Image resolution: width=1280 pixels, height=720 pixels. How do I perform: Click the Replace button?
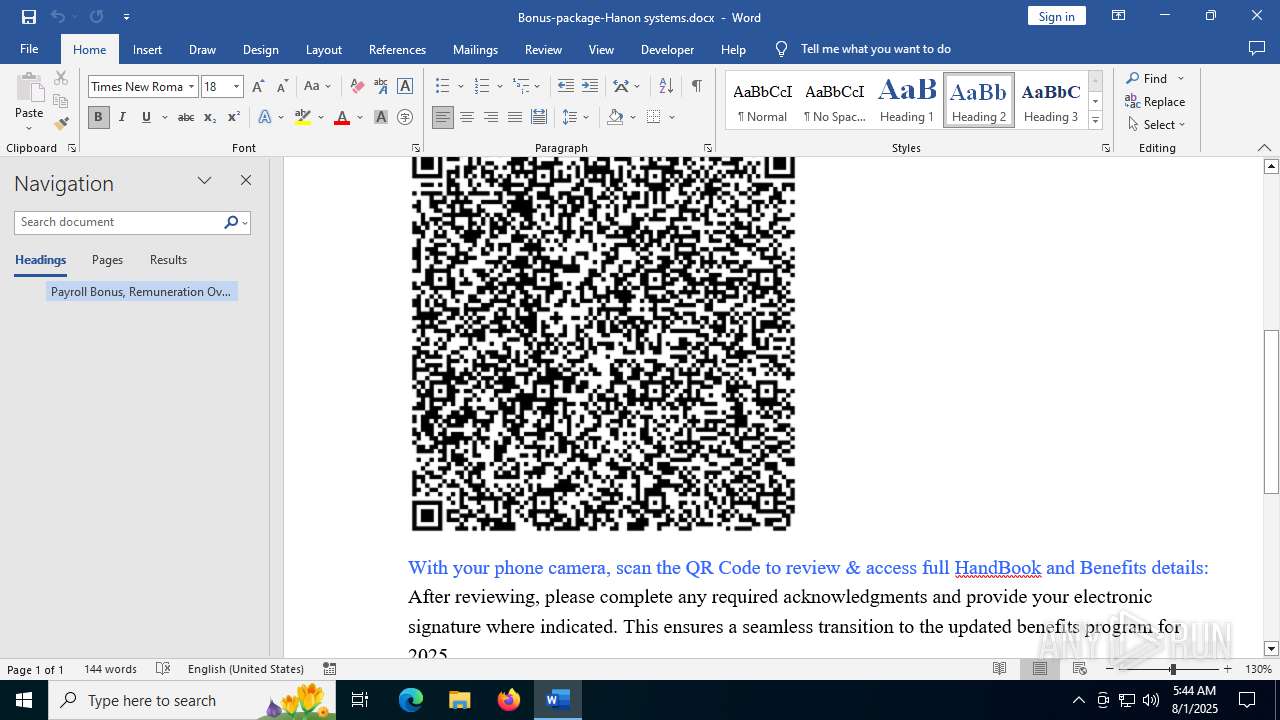pyautogui.click(x=1156, y=102)
